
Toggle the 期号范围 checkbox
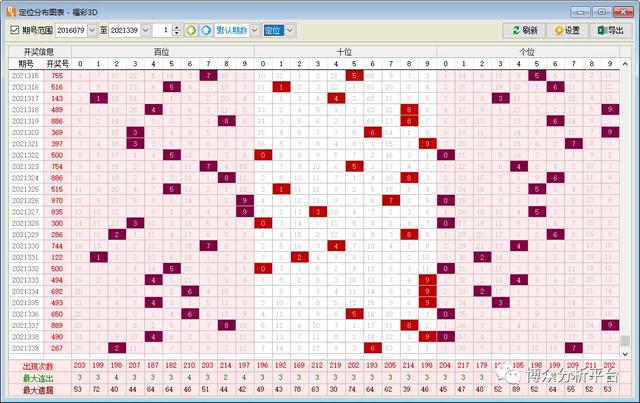[13, 30]
